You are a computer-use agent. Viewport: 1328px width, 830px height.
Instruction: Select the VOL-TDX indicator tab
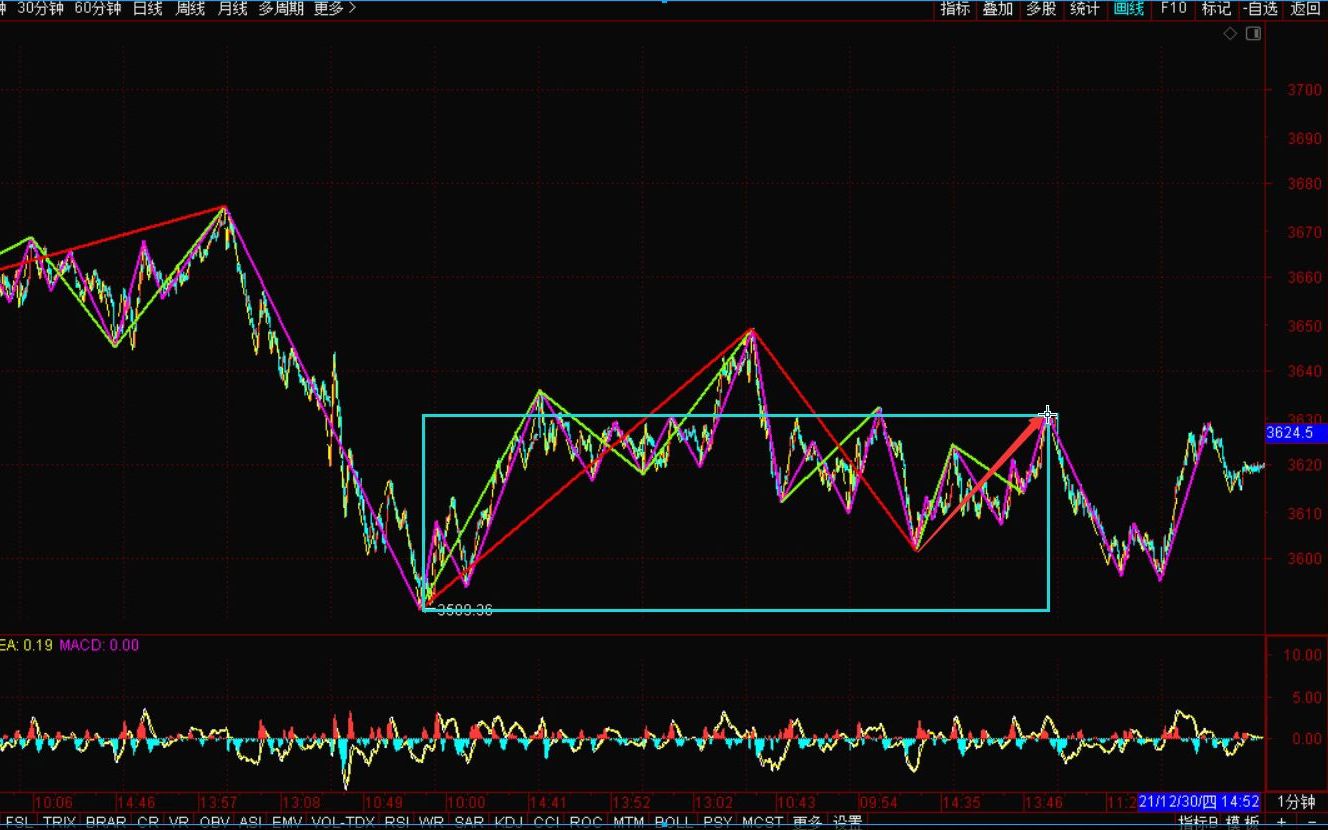pyautogui.click(x=343, y=822)
